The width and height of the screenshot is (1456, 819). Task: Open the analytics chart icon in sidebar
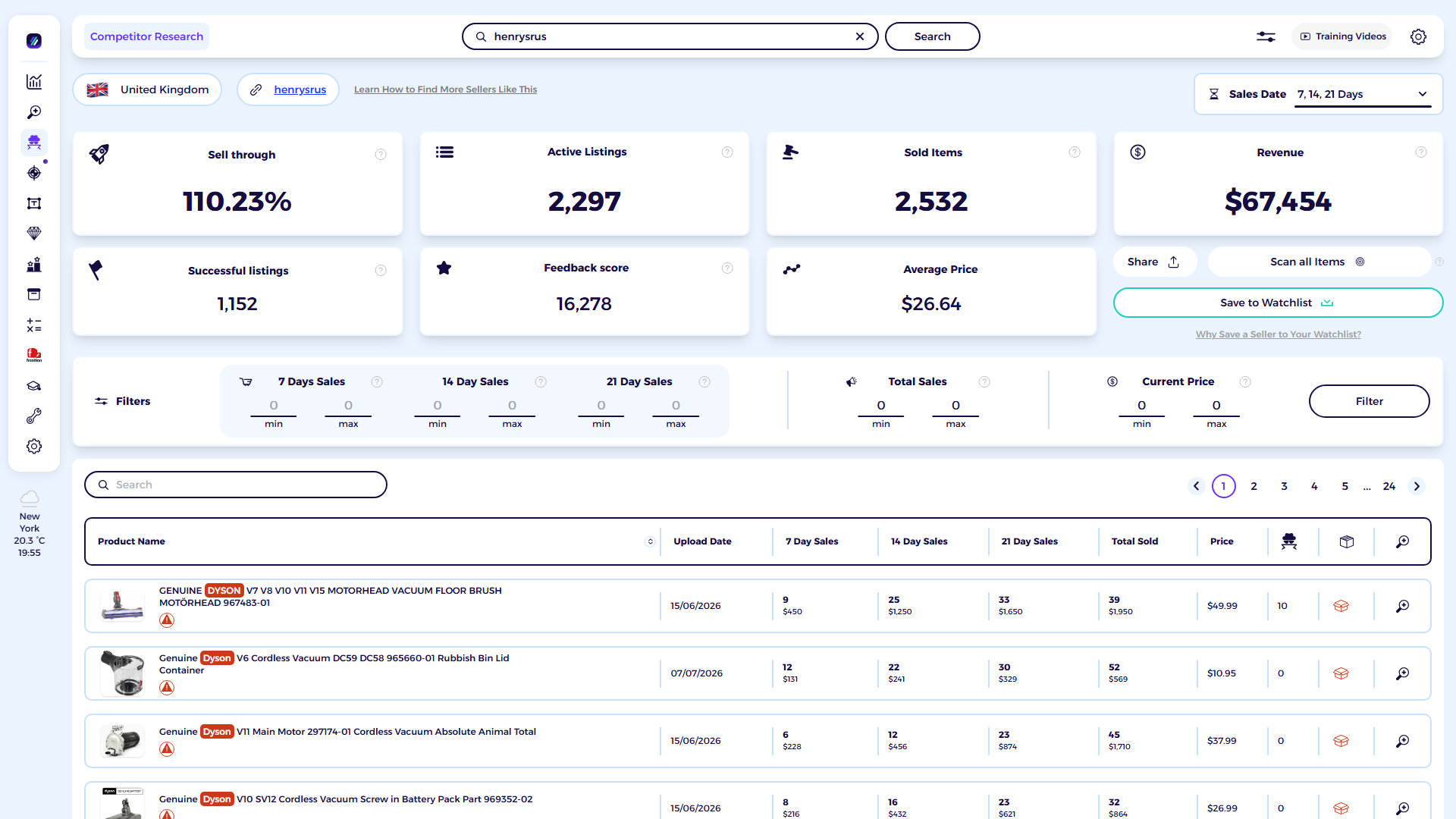tap(34, 82)
